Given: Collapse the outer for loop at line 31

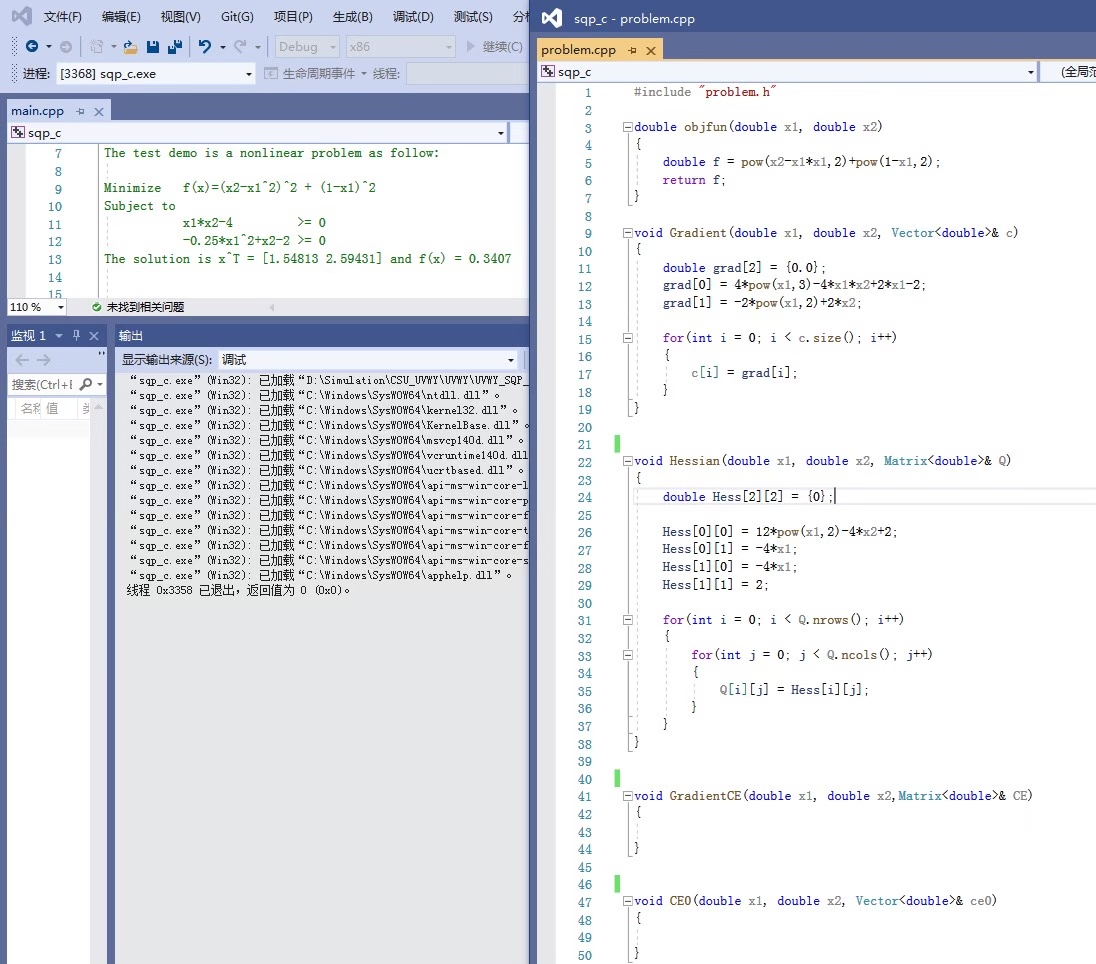Looking at the screenshot, I should [x=628, y=619].
